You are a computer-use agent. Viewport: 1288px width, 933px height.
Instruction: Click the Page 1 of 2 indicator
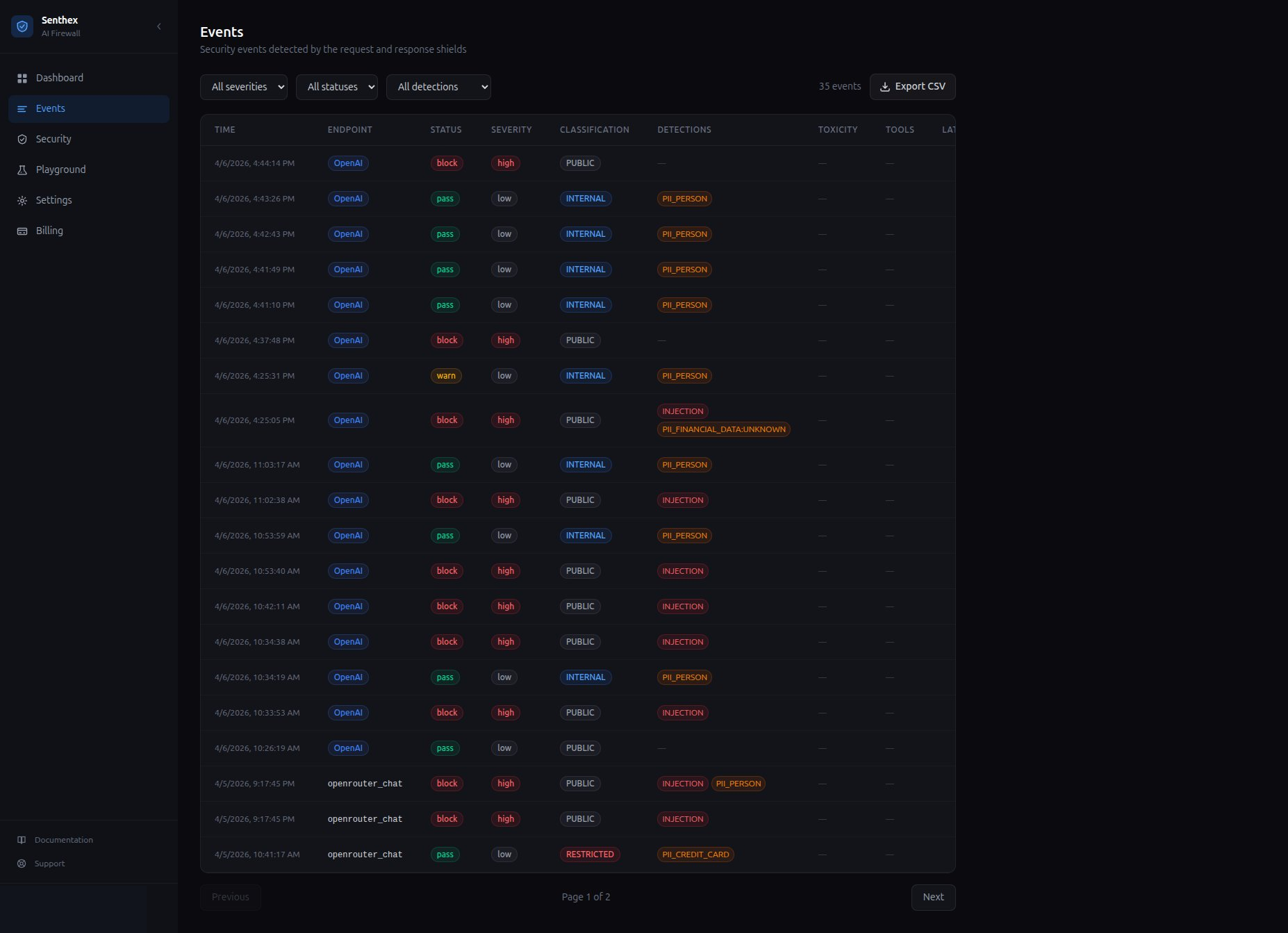coord(586,898)
